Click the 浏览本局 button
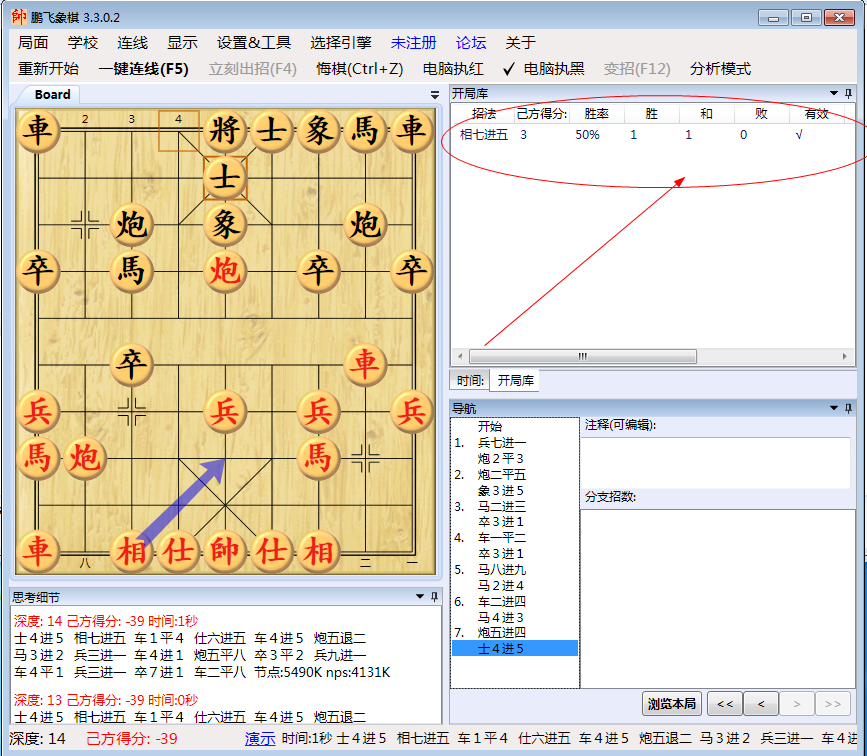 click(672, 703)
